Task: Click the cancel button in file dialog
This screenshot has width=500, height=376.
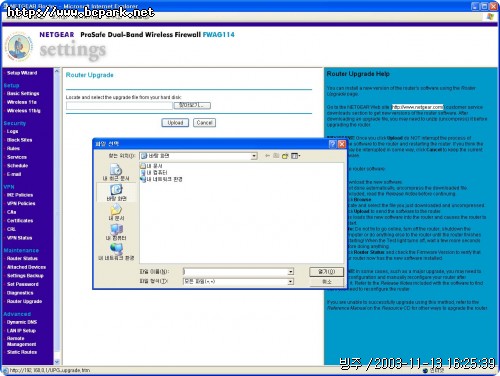Action: [x=326, y=282]
